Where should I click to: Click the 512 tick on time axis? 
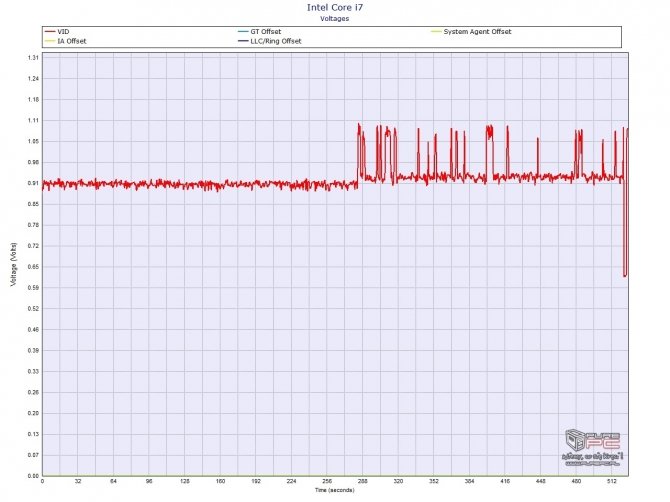[611, 481]
